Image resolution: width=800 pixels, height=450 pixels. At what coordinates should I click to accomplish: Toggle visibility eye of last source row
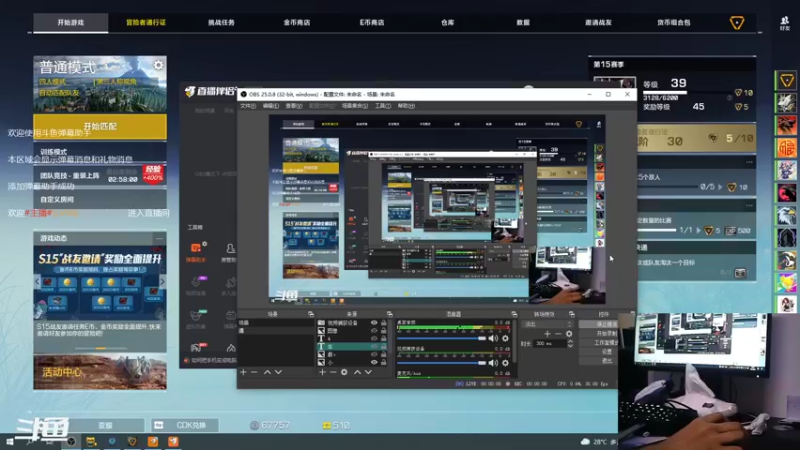(x=374, y=362)
